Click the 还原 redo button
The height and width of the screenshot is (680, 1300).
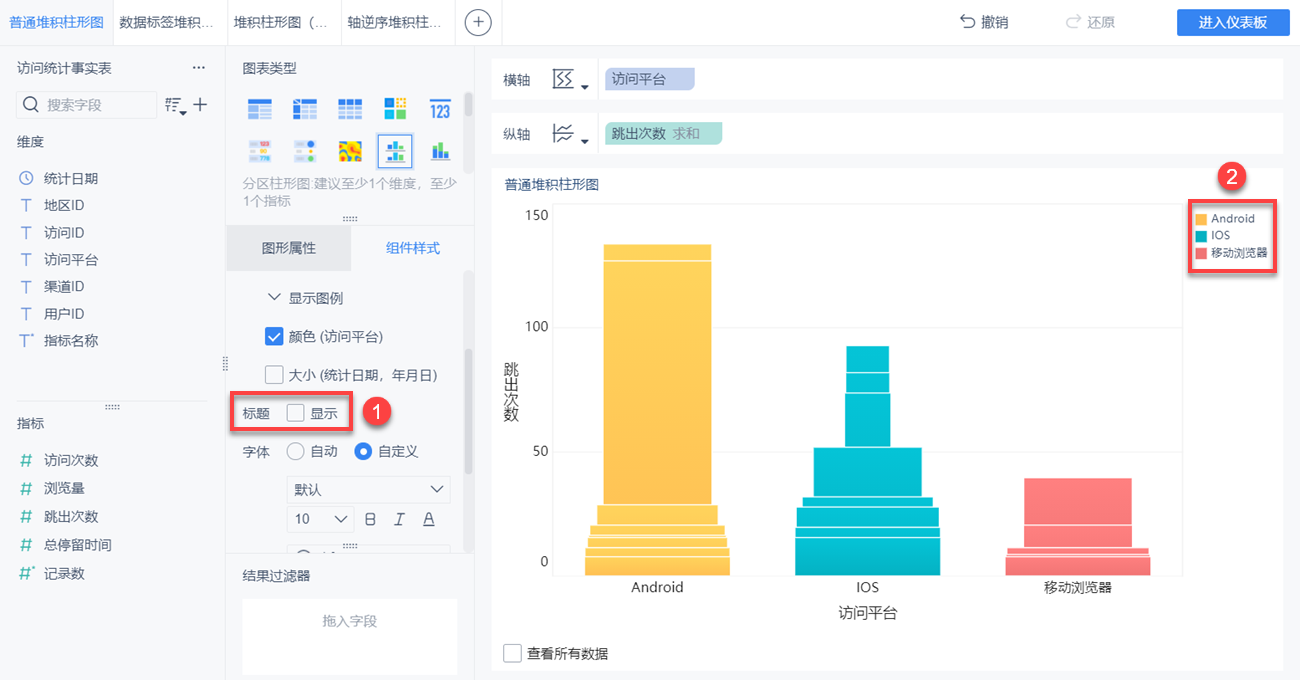point(1090,22)
